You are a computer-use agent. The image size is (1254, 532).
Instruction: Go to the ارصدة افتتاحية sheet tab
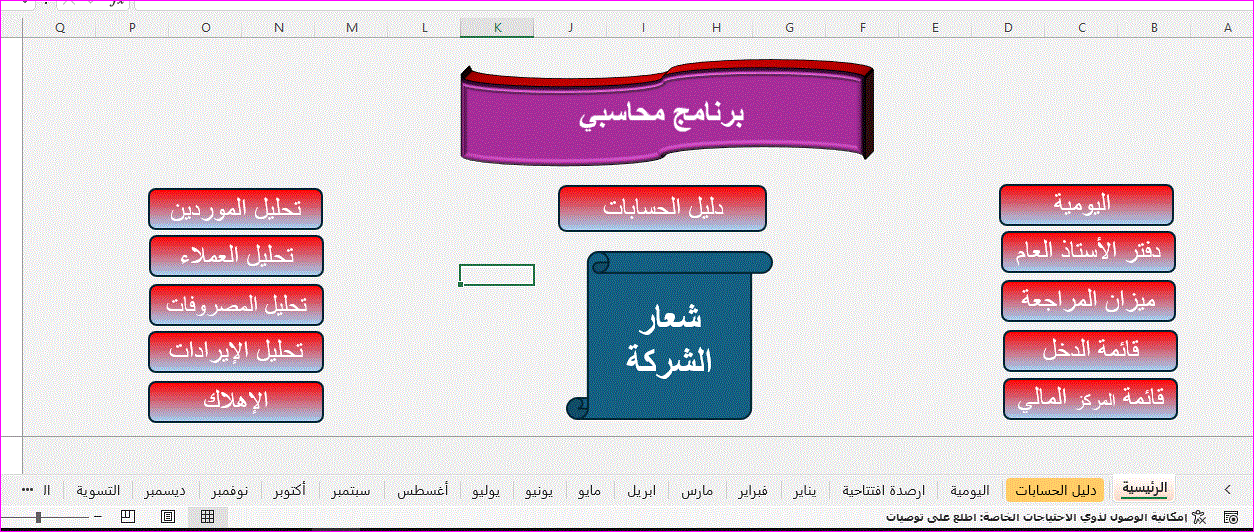tap(883, 490)
